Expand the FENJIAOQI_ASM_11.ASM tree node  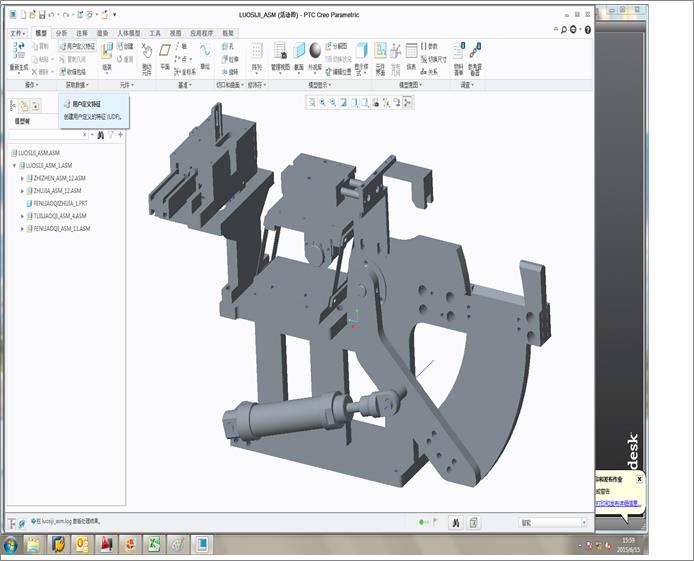(x=23, y=229)
